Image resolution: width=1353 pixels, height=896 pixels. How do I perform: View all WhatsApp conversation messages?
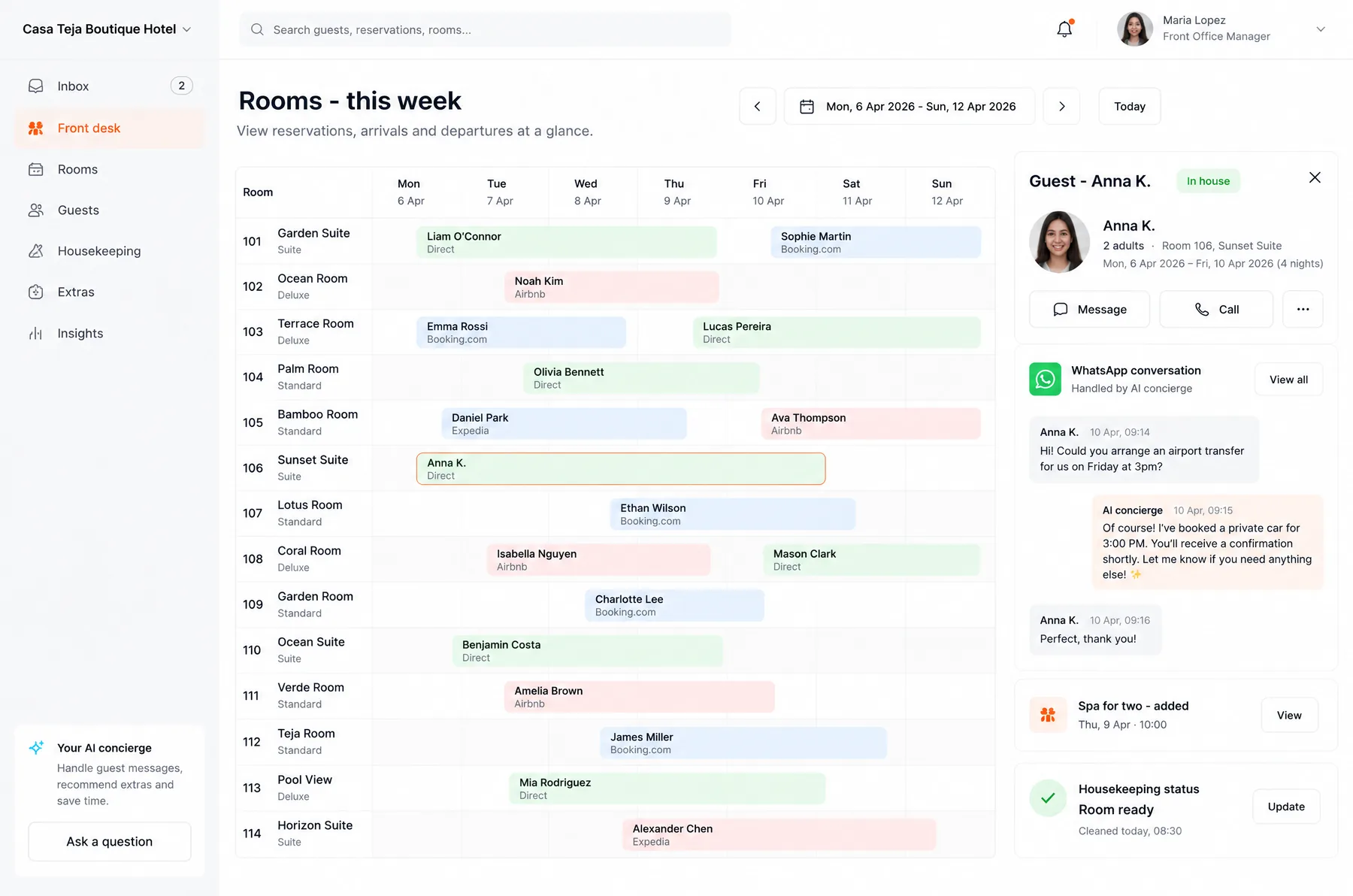point(1288,380)
